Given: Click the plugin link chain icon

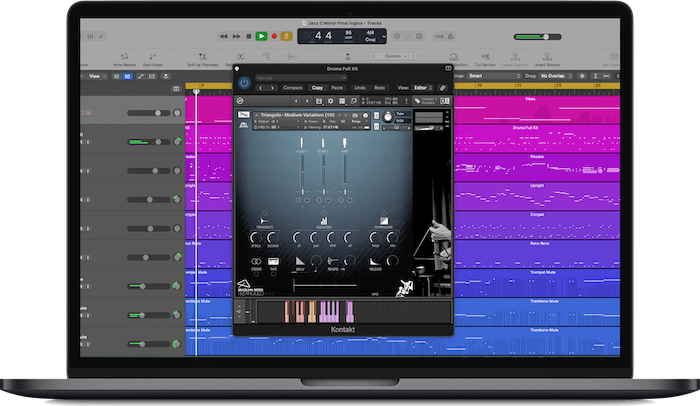Looking at the screenshot, I should pos(443,88).
